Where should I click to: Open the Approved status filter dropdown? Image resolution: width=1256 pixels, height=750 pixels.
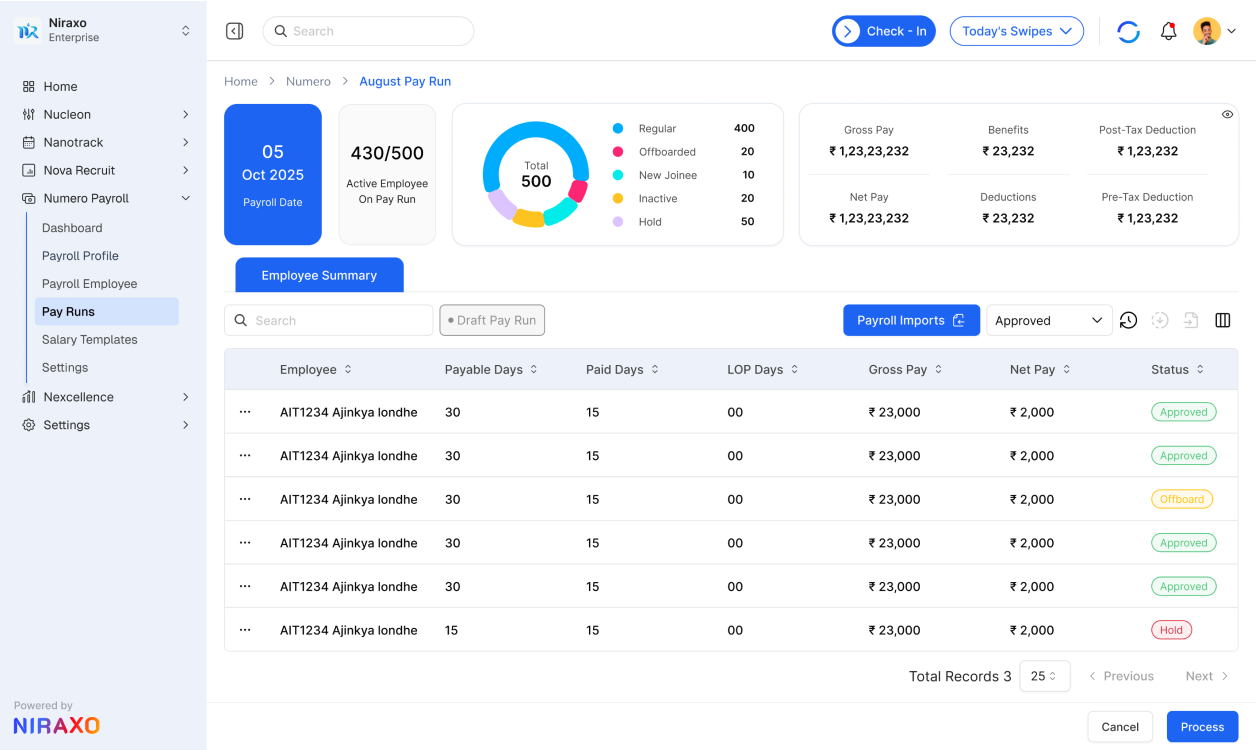click(1049, 320)
